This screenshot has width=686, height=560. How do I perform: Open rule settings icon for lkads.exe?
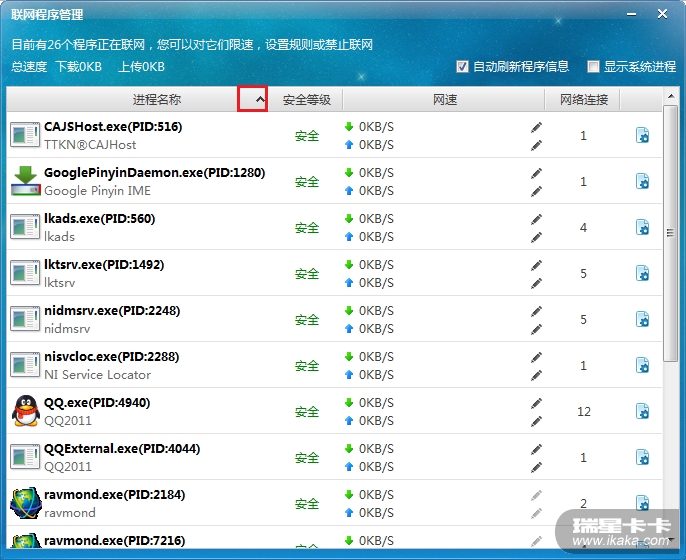click(x=642, y=228)
